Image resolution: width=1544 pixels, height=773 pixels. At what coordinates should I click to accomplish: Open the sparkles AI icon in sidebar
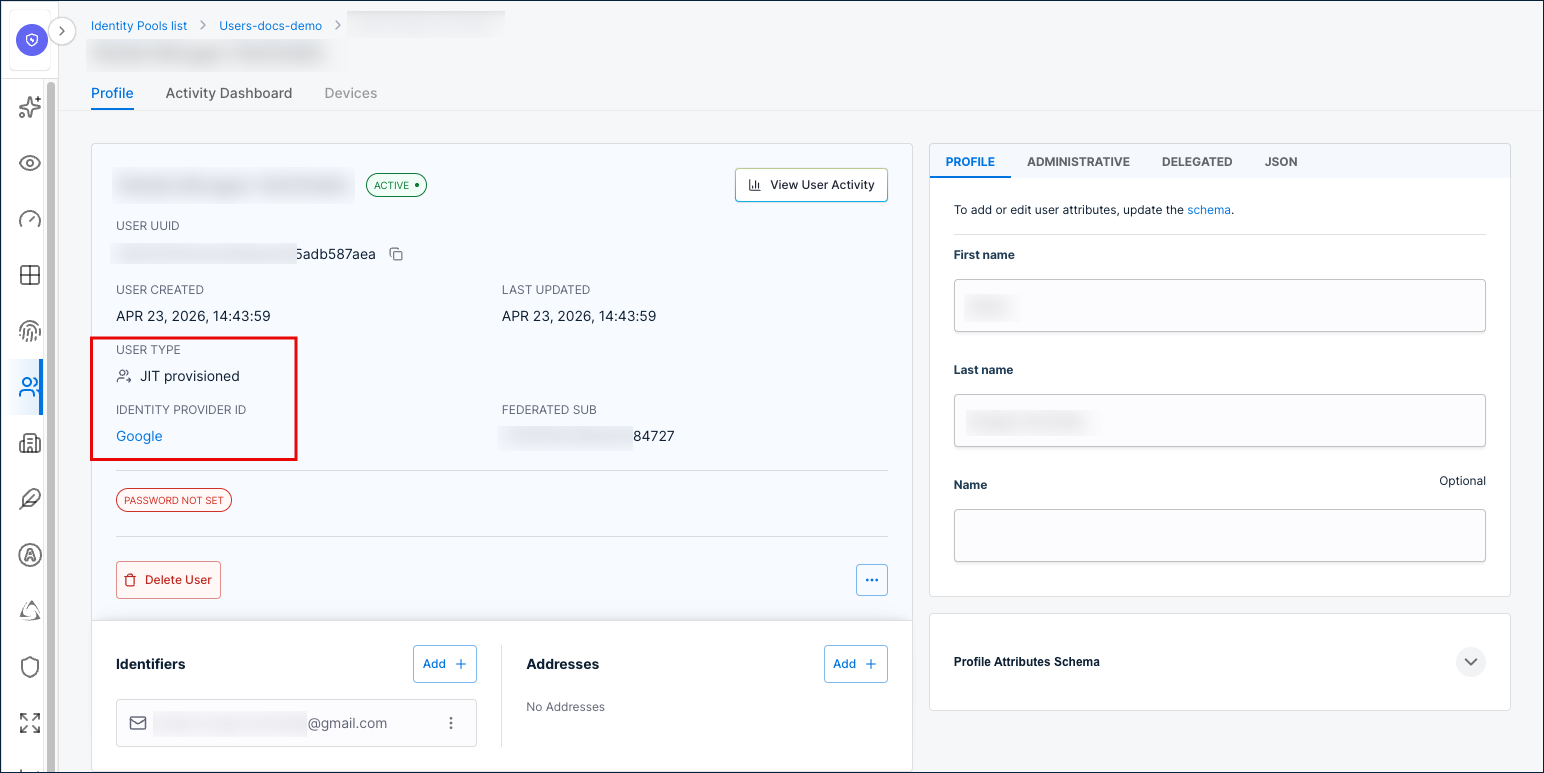click(x=30, y=107)
